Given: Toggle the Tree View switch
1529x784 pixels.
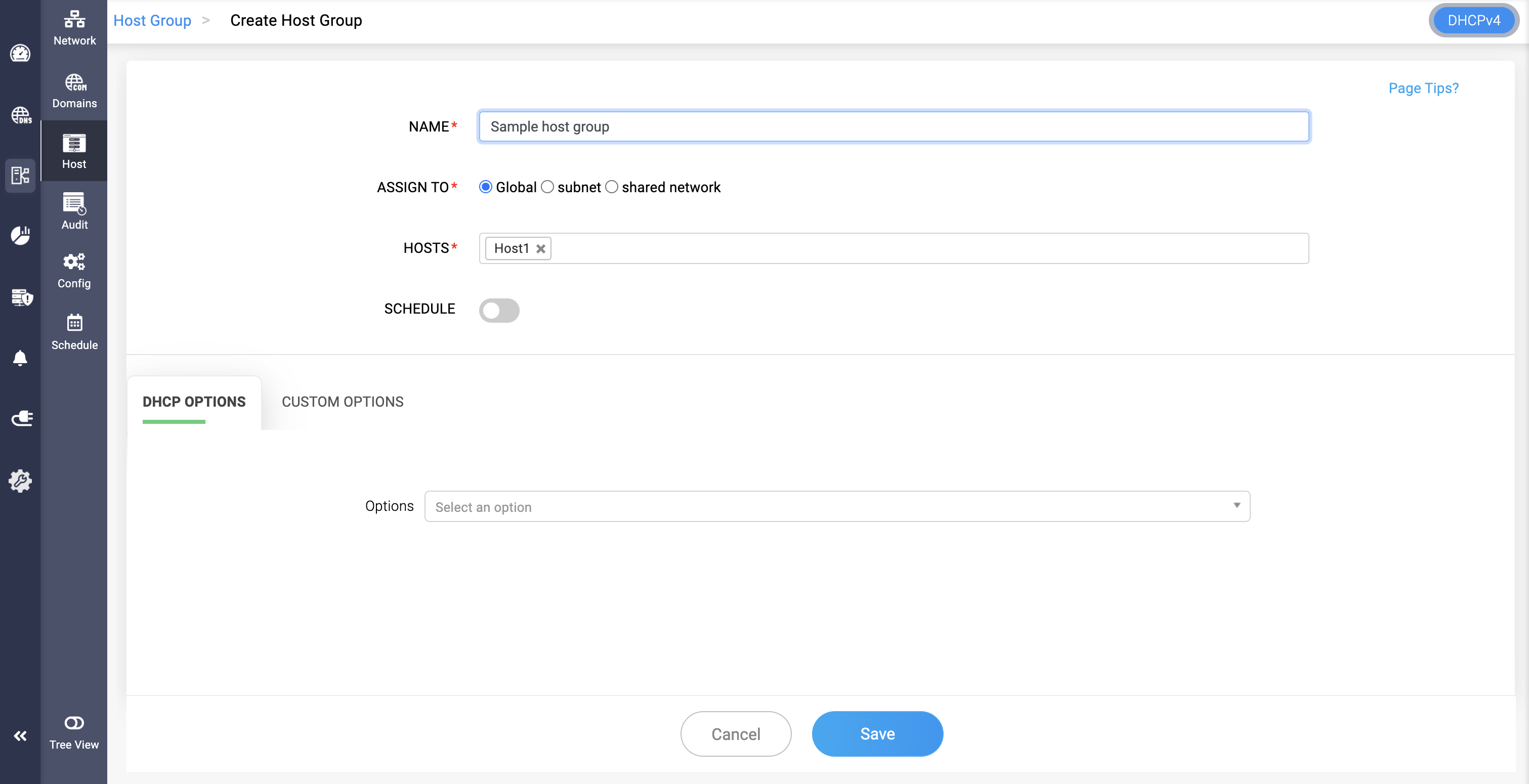Looking at the screenshot, I should [x=74, y=723].
